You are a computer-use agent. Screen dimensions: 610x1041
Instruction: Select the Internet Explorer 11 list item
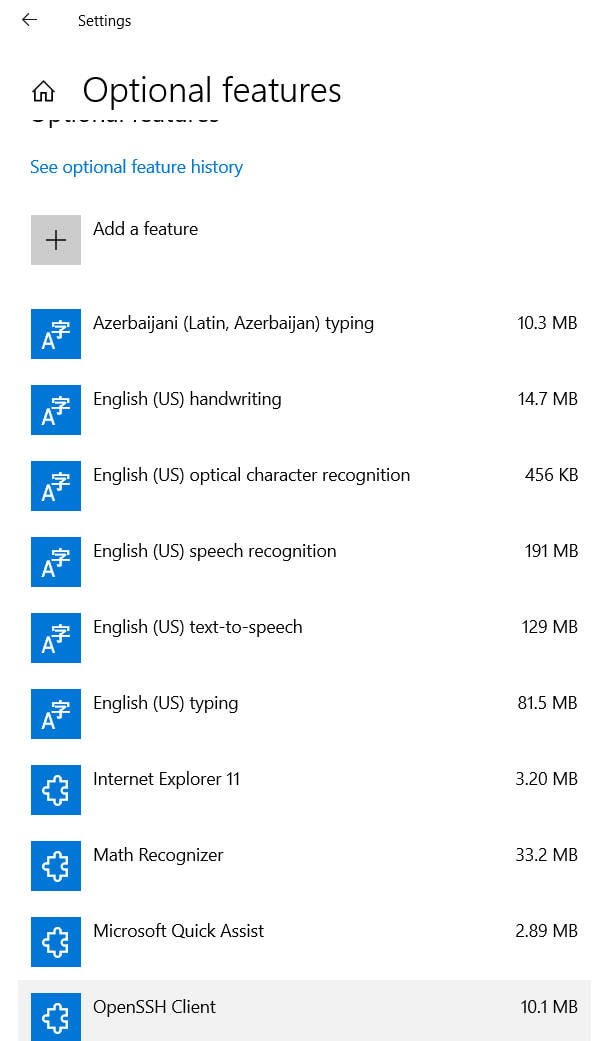tap(304, 790)
